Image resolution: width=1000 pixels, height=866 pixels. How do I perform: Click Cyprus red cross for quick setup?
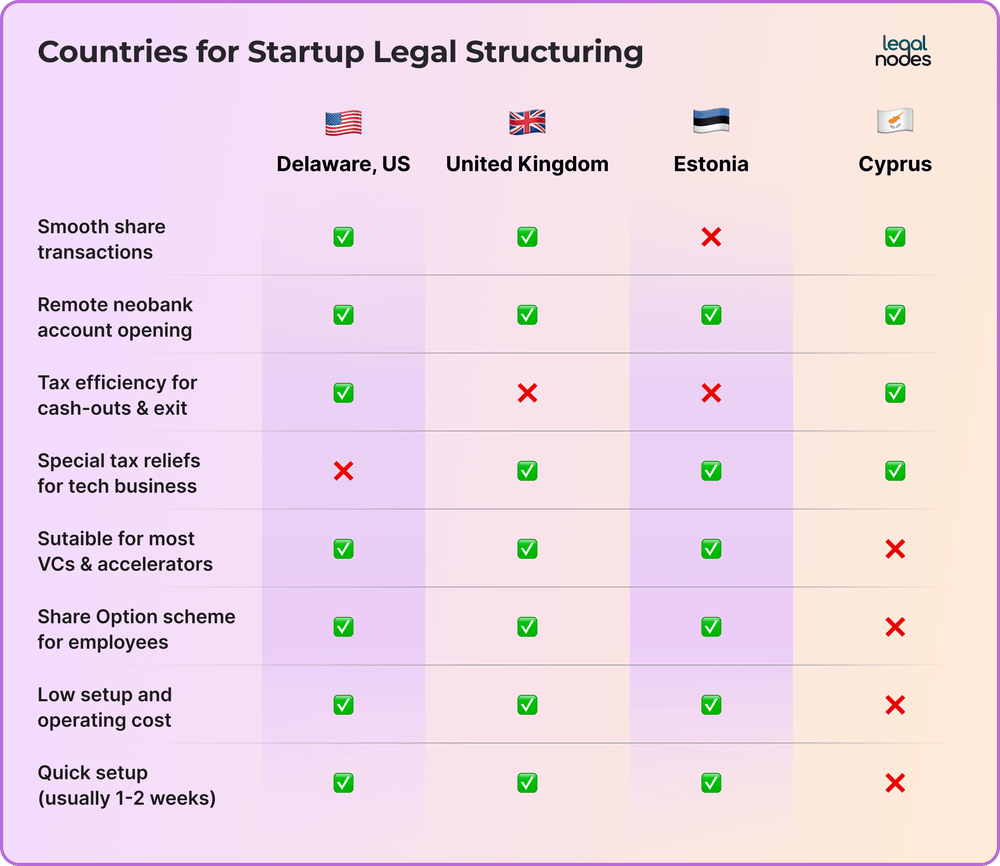[895, 782]
